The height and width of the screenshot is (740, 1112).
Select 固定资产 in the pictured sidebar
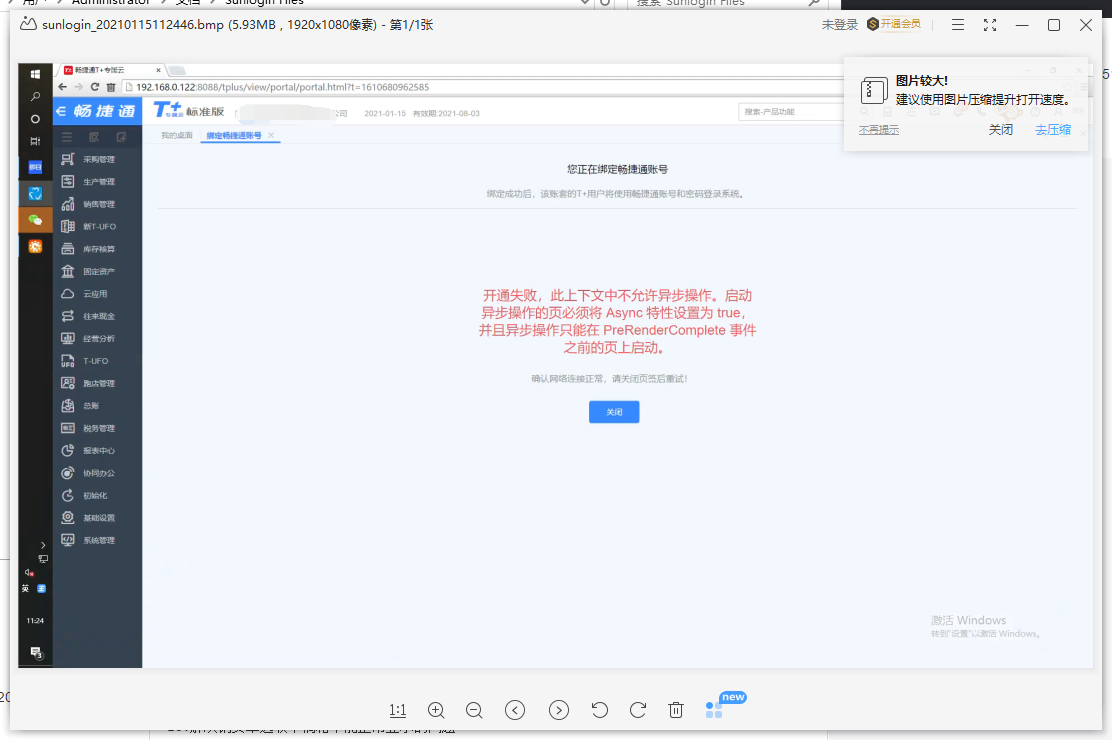tap(98, 272)
